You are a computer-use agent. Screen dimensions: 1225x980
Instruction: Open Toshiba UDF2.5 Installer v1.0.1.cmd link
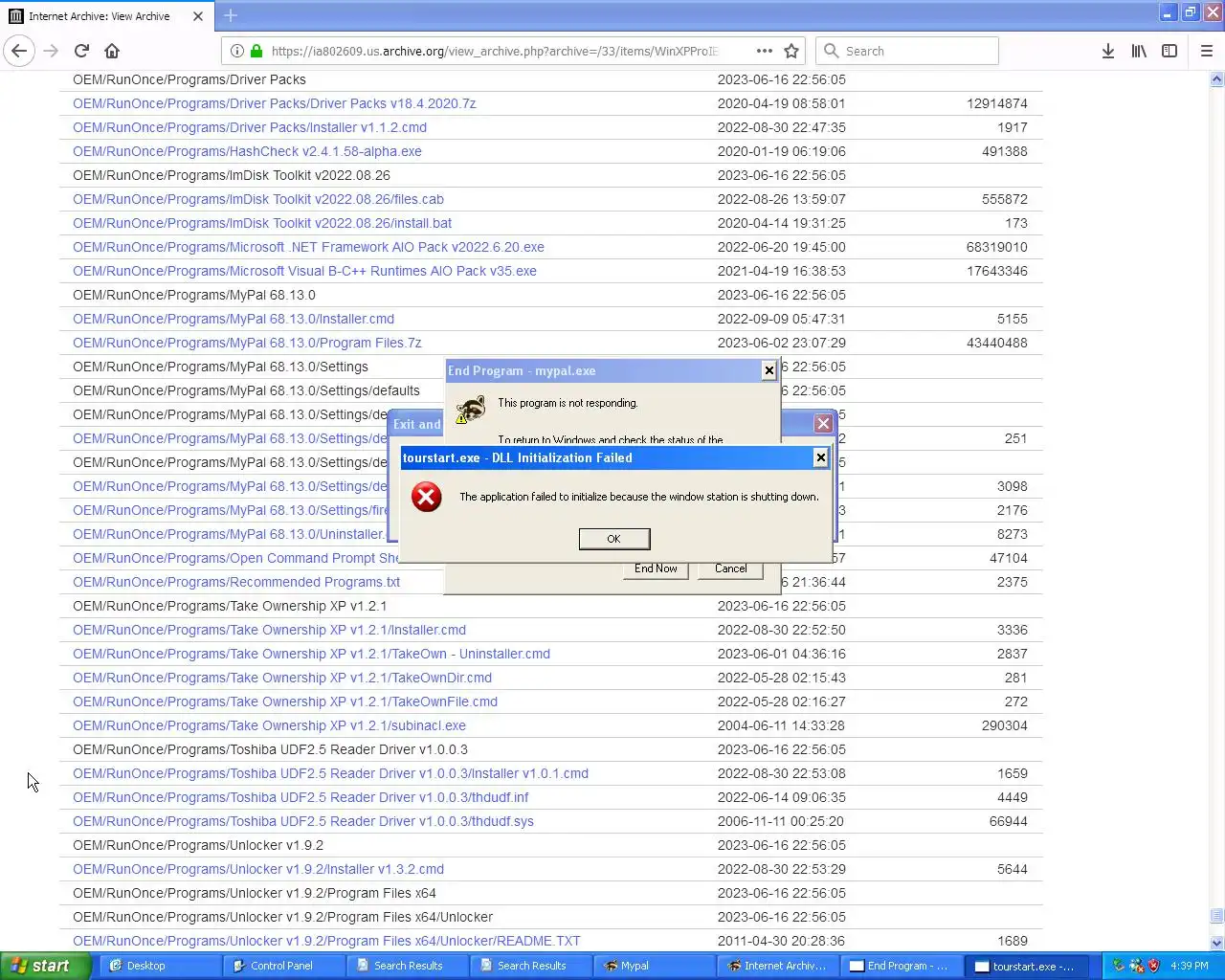330,773
